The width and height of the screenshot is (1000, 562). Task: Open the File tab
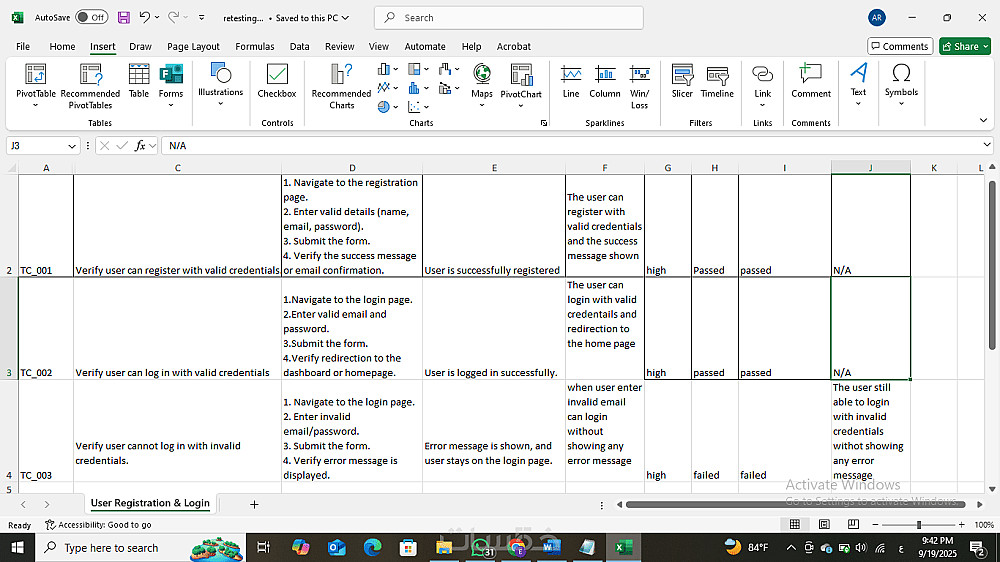(x=23, y=46)
